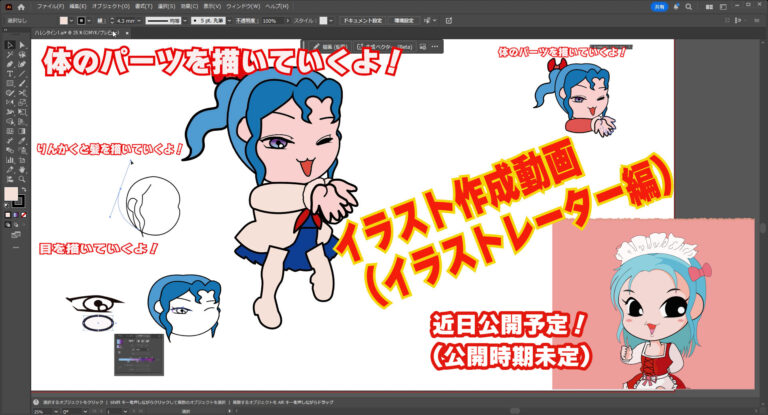Select the Eyedropper tool

(22, 141)
